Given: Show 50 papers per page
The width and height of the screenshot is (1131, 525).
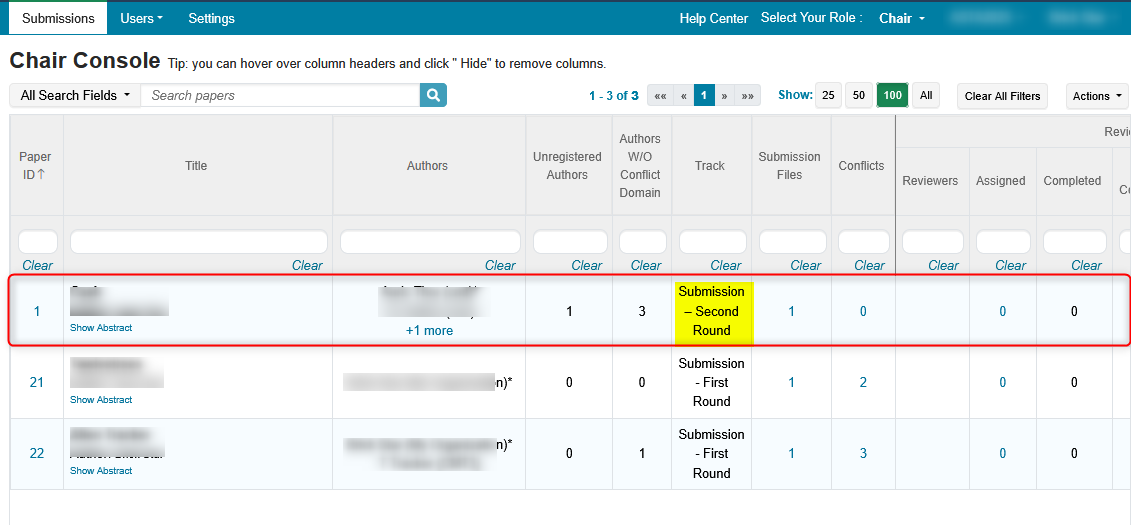Looking at the screenshot, I should point(859,95).
